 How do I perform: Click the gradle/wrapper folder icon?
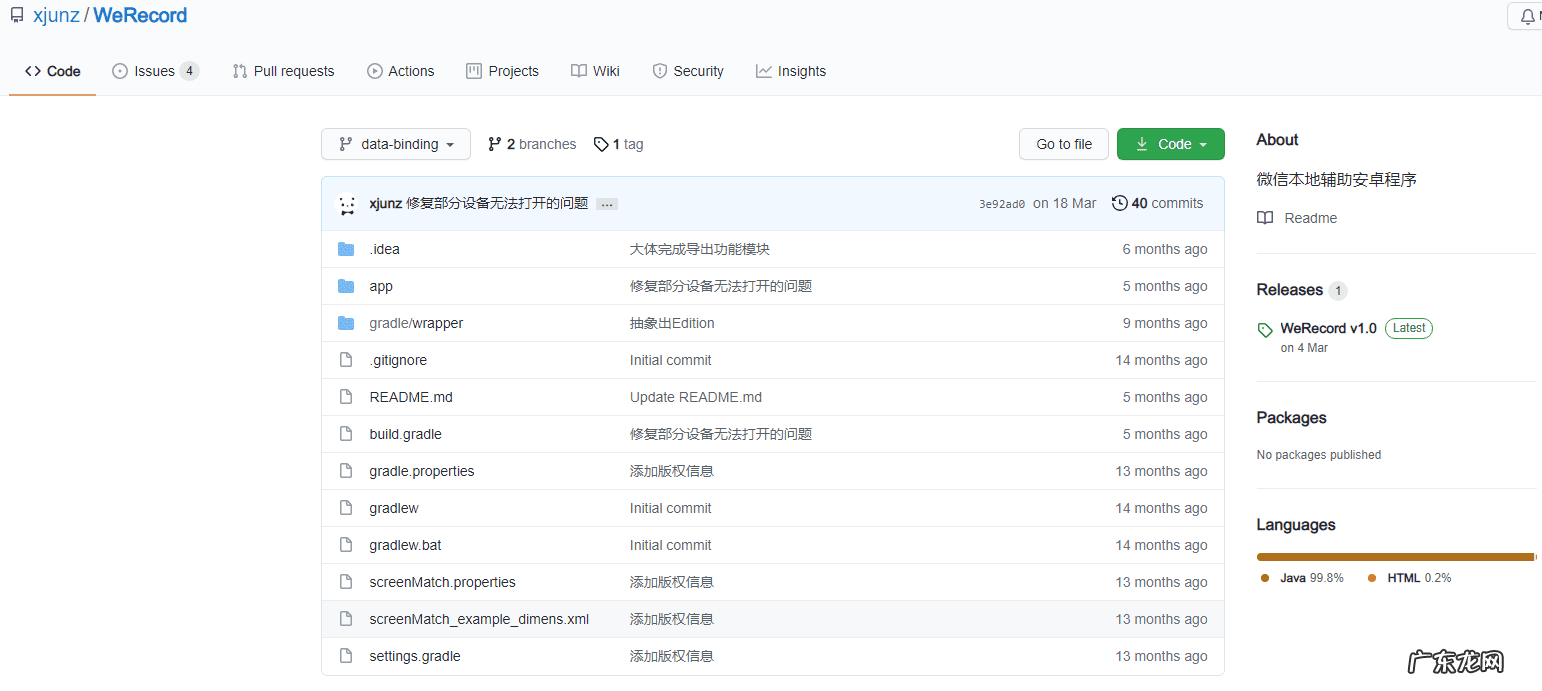346,323
